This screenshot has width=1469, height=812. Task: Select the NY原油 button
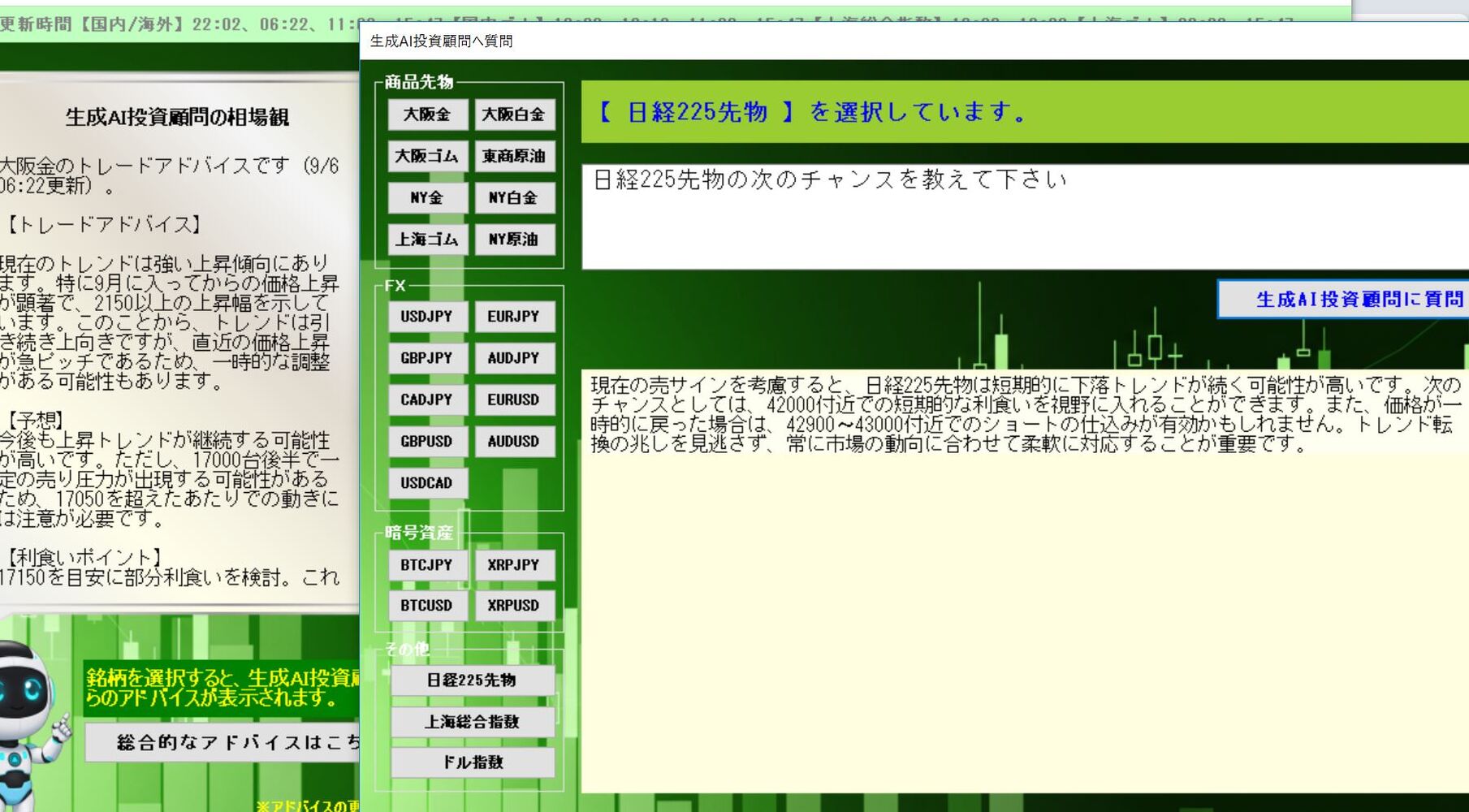point(514,240)
